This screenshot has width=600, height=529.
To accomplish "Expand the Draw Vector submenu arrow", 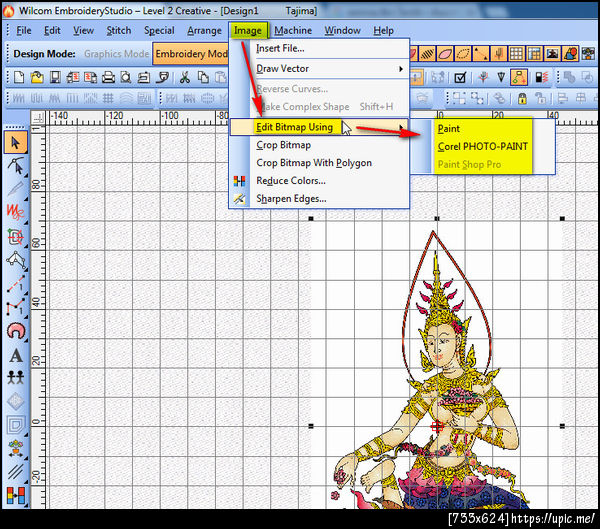I will pos(401,69).
